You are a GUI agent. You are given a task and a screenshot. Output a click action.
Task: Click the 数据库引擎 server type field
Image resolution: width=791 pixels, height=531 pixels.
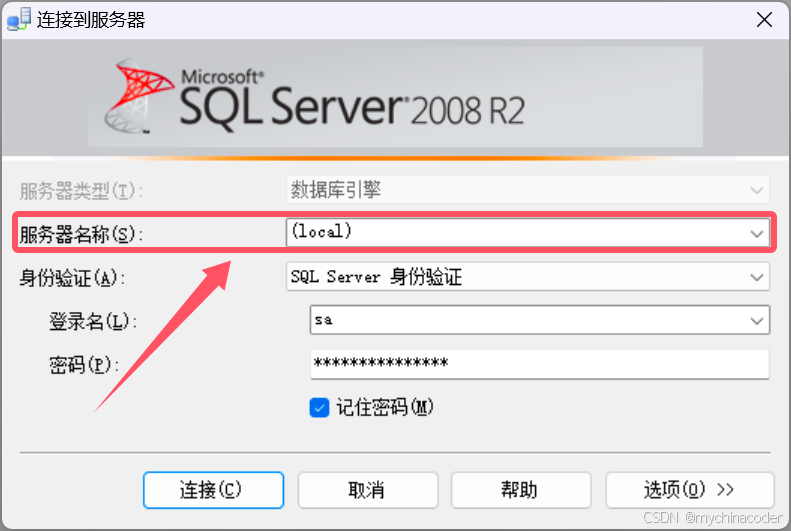(x=528, y=190)
